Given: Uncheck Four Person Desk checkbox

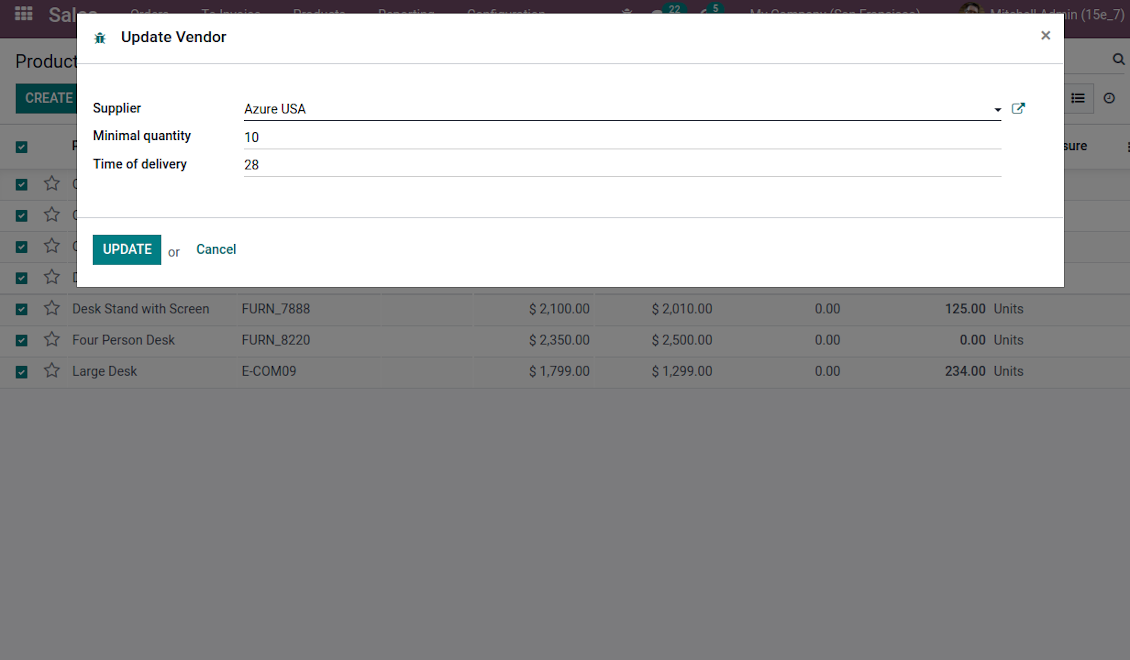Looking at the screenshot, I should (x=22, y=340).
